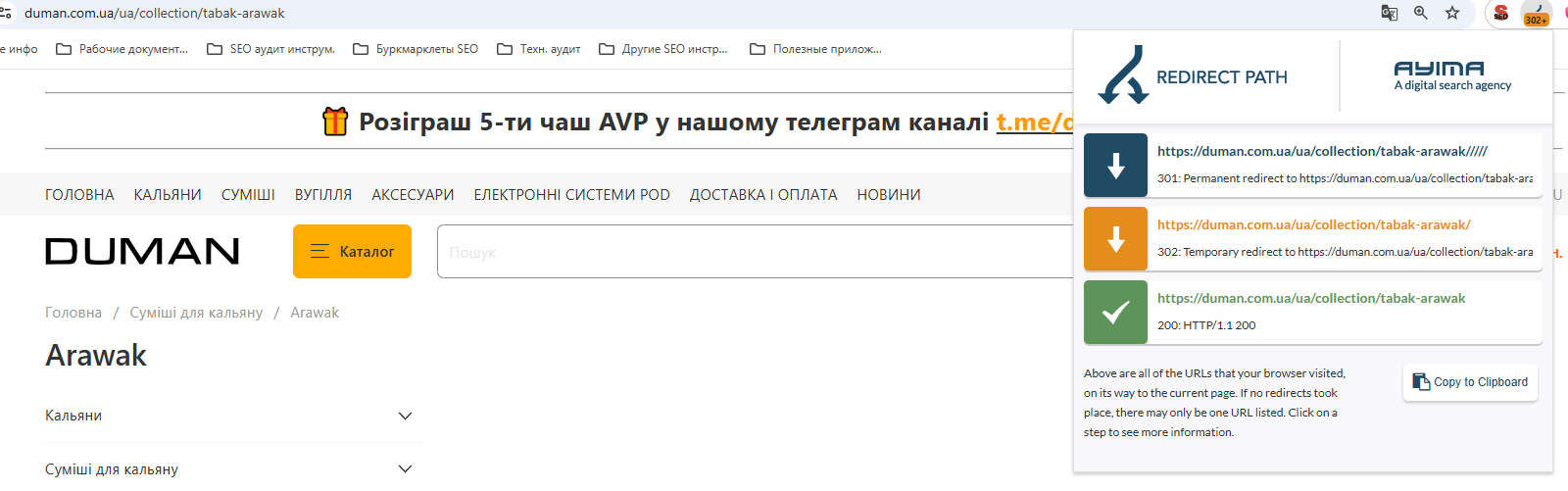Open the НОВИНИ menu item

pos(889,195)
